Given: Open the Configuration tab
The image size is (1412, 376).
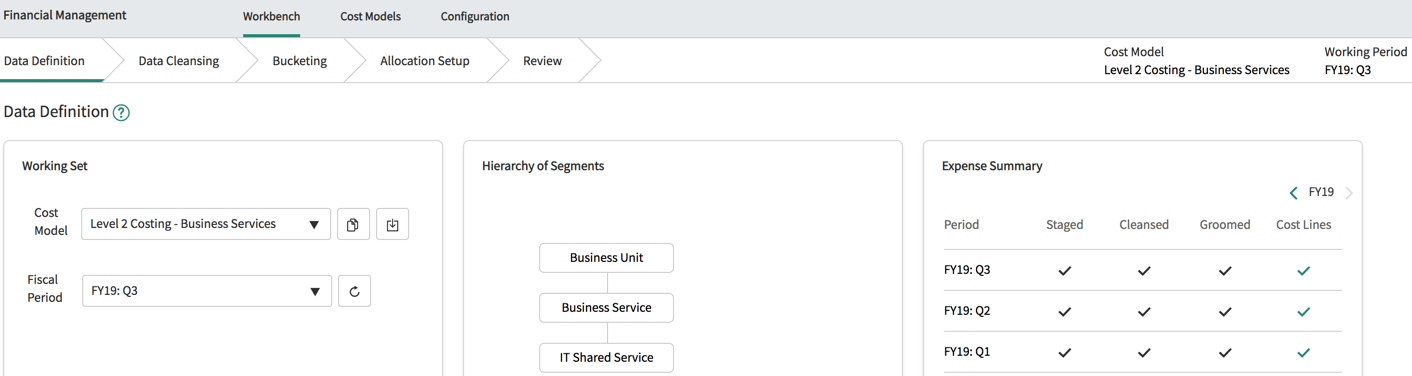Looking at the screenshot, I should (475, 17).
